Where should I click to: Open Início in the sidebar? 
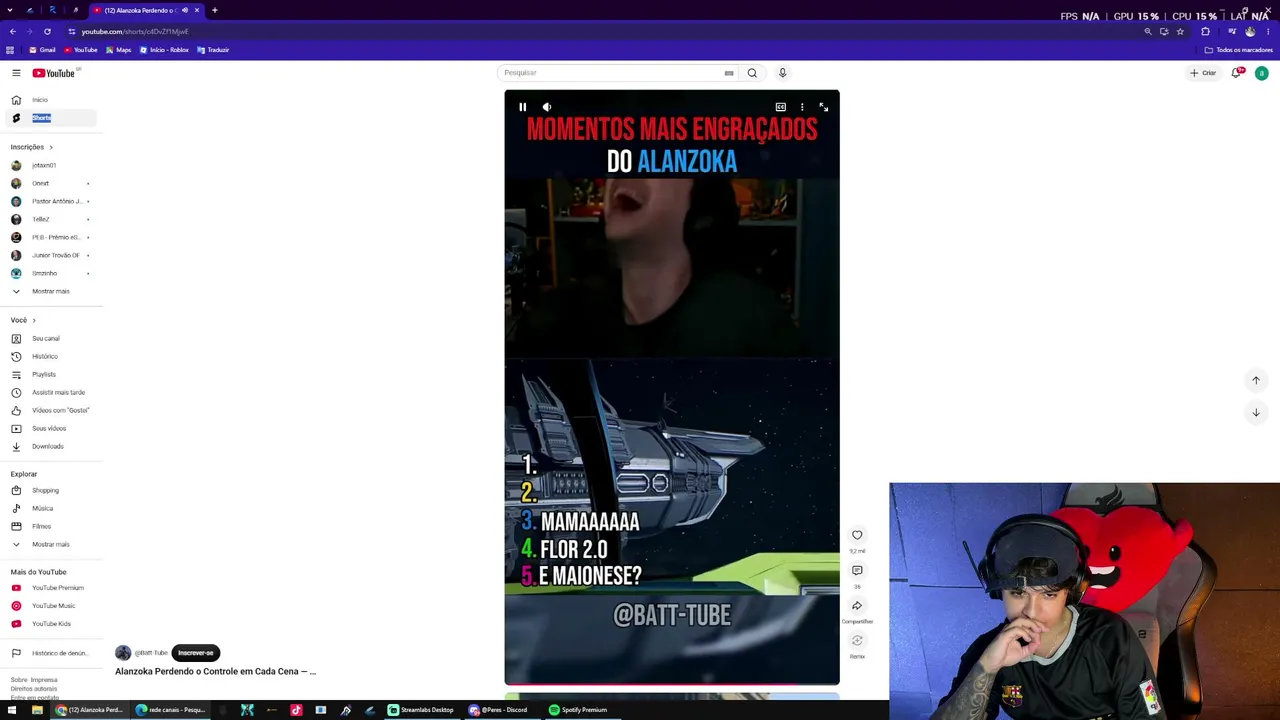(48, 100)
